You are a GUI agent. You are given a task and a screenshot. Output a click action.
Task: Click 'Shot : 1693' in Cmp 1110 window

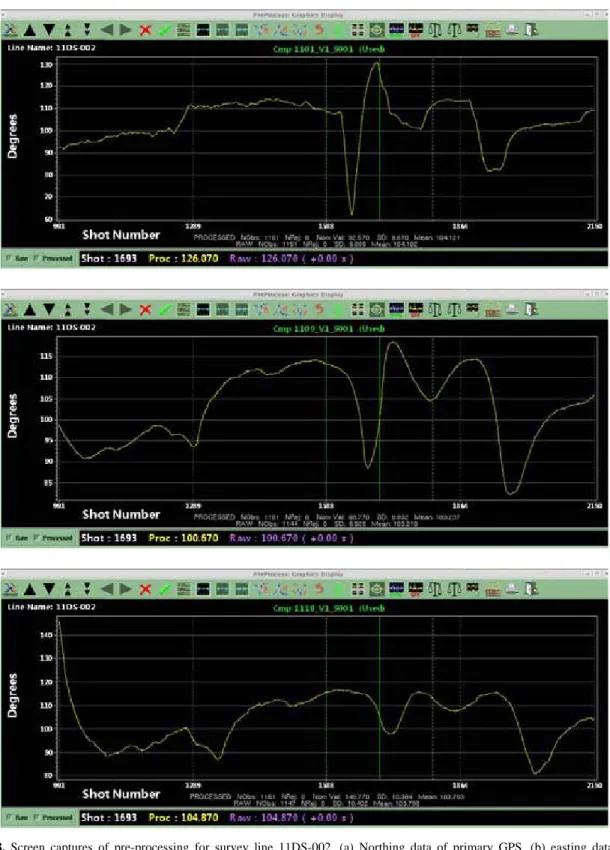109,818
